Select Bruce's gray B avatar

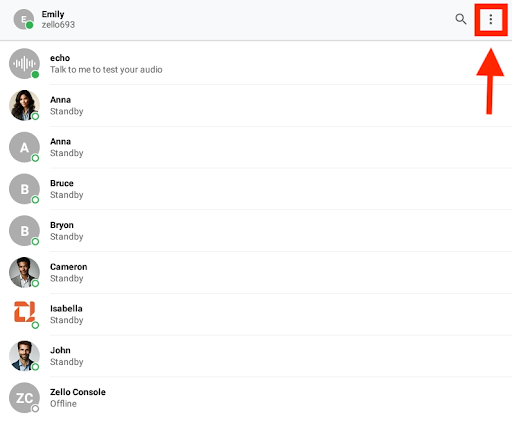[x=24, y=189]
